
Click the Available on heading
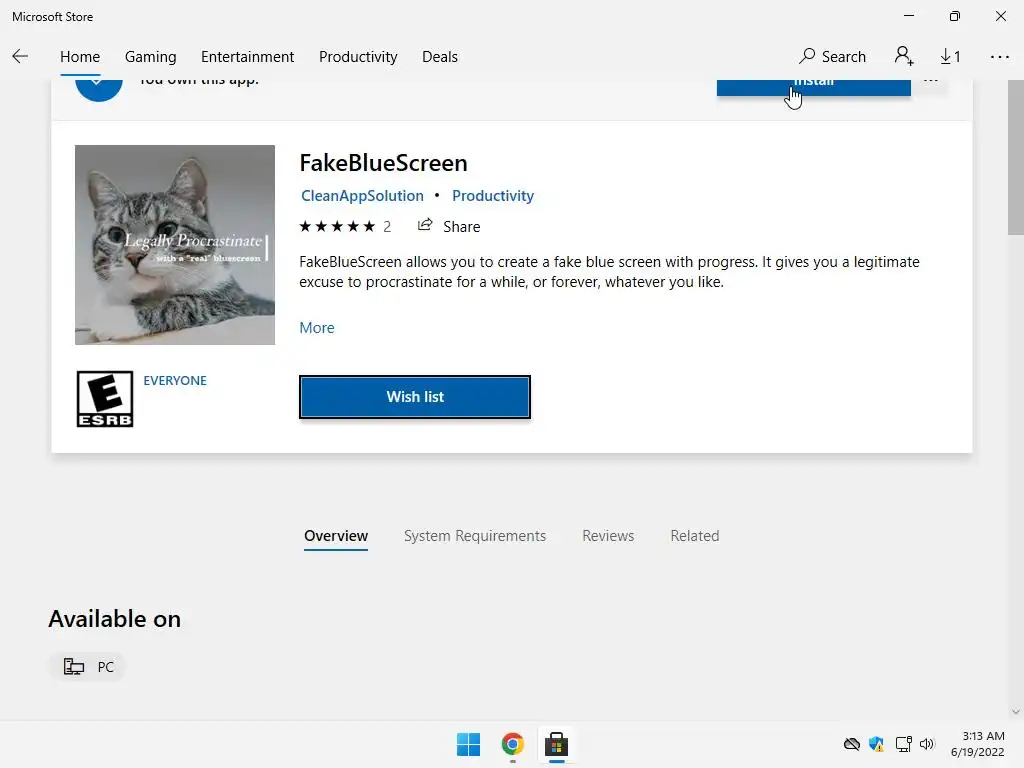coord(115,619)
